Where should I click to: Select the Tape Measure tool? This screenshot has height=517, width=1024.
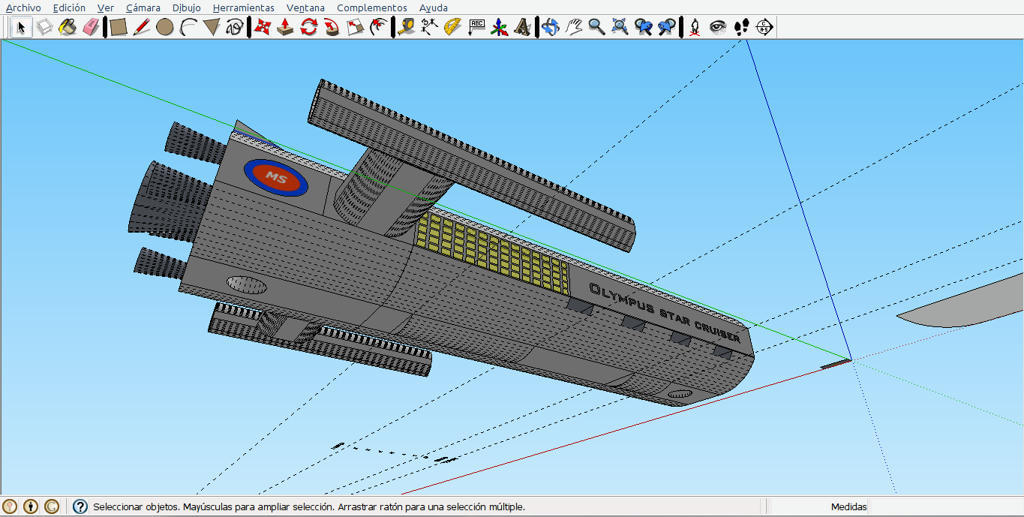click(406, 27)
